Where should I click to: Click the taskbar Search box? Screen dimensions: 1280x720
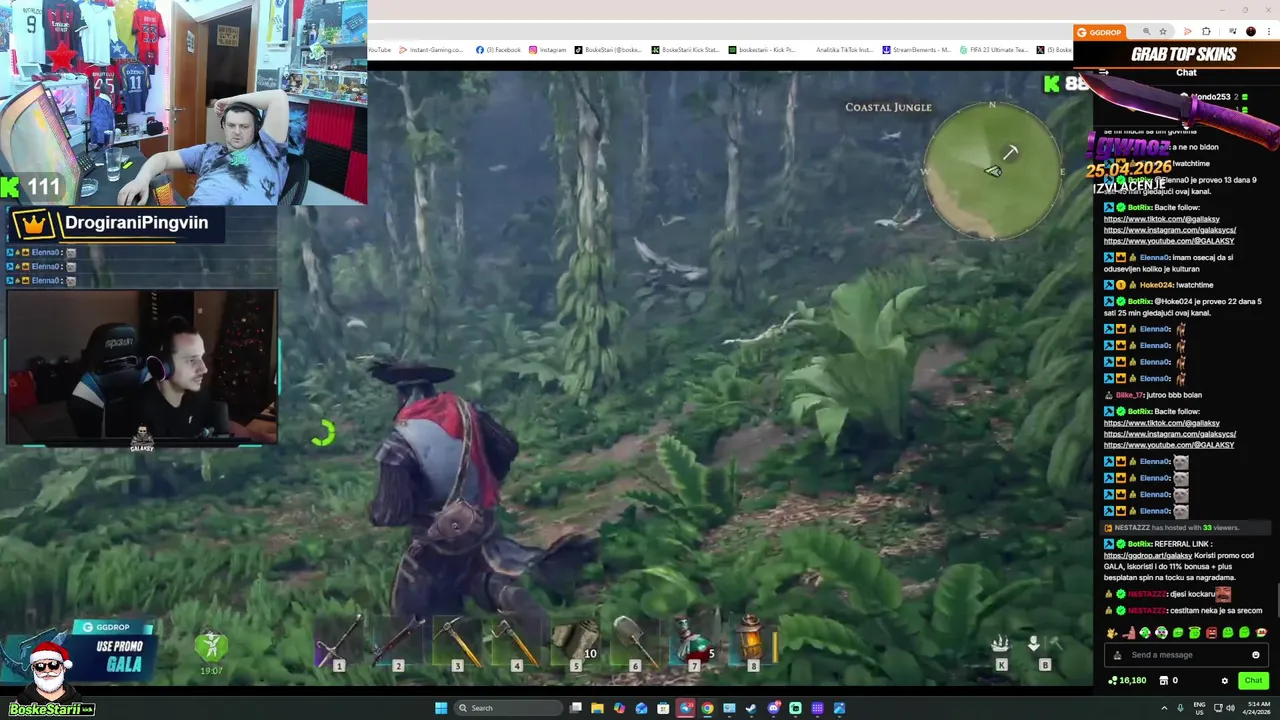tap(508, 708)
